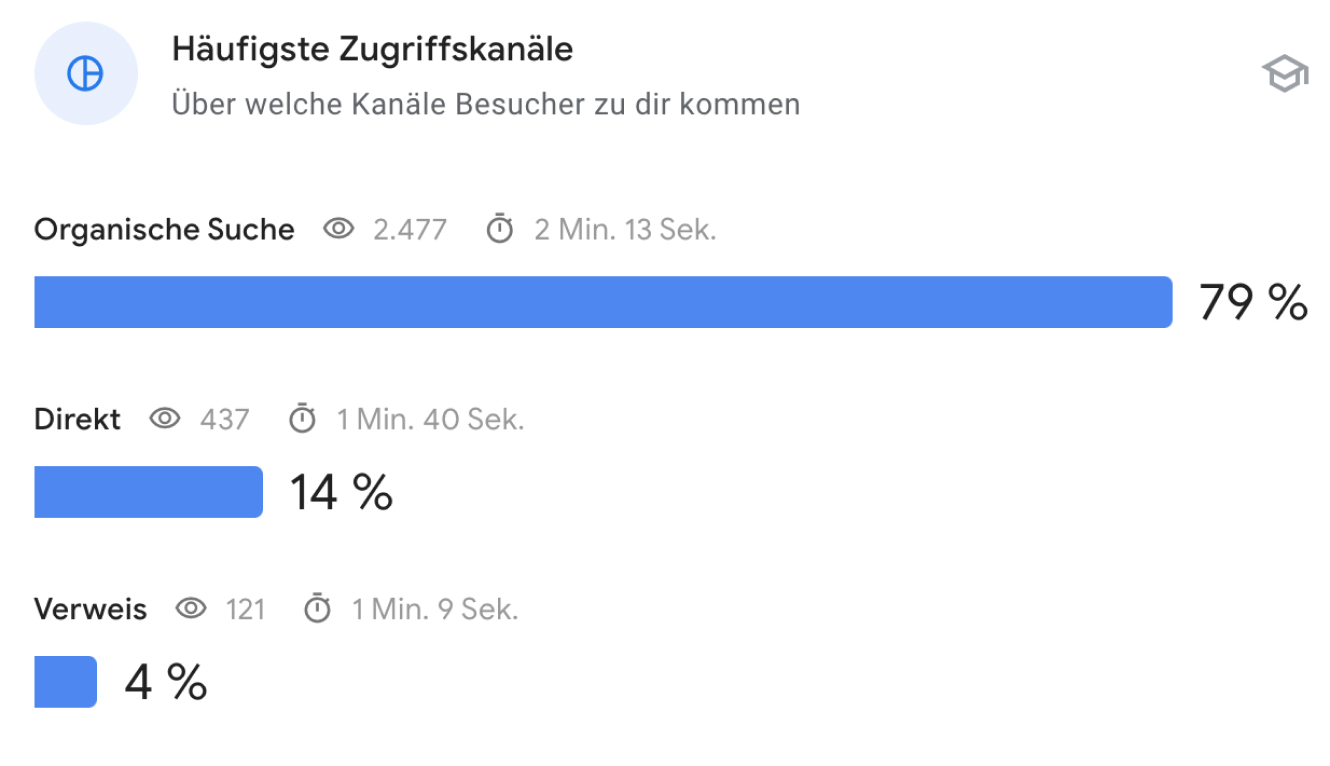Click the subtitle about Kanäle Besucher
Viewport: 1330px width, 766px height.
click(486, 104)
